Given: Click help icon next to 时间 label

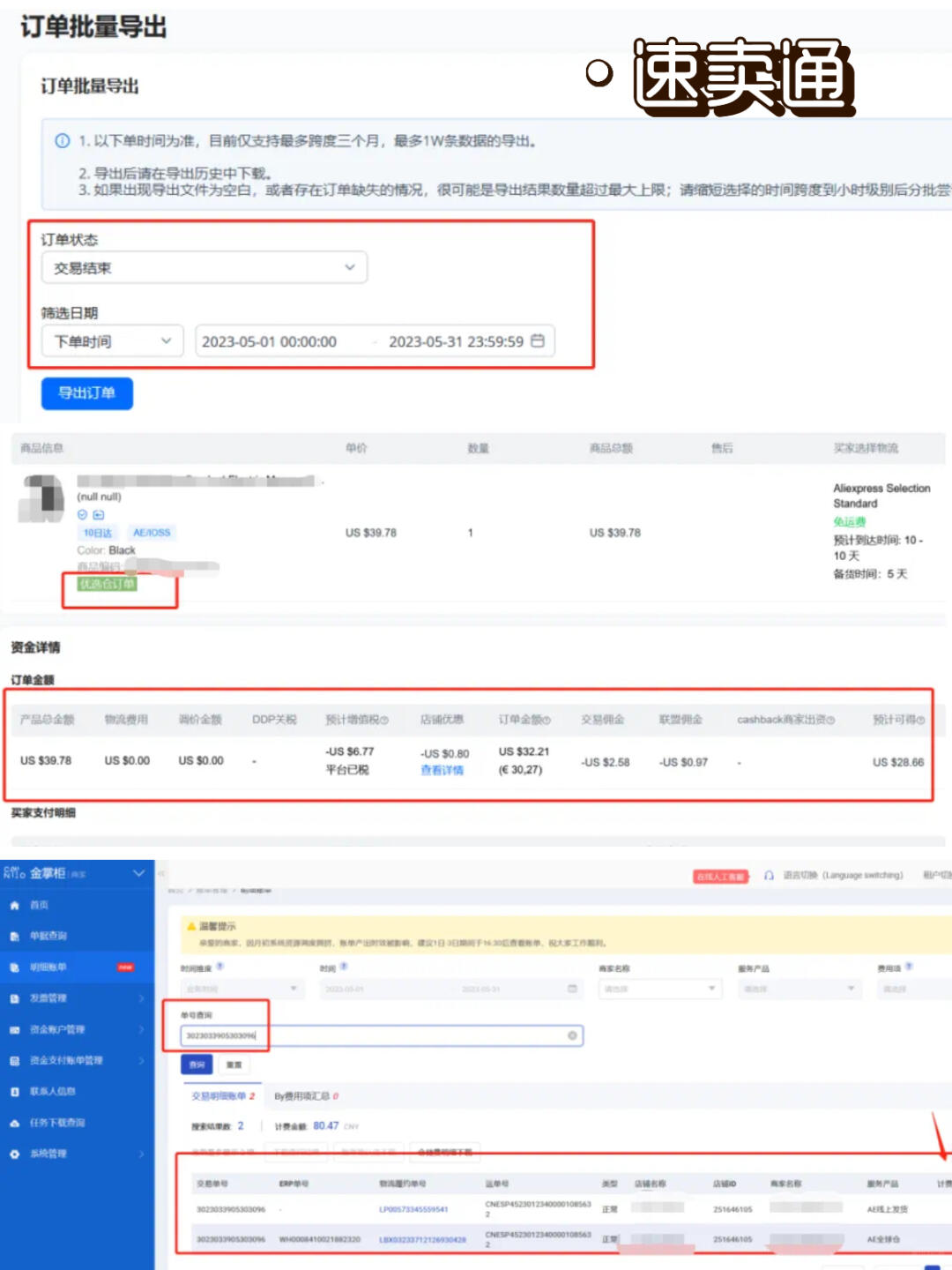Looking at the screenshot, I should [344, 967].
